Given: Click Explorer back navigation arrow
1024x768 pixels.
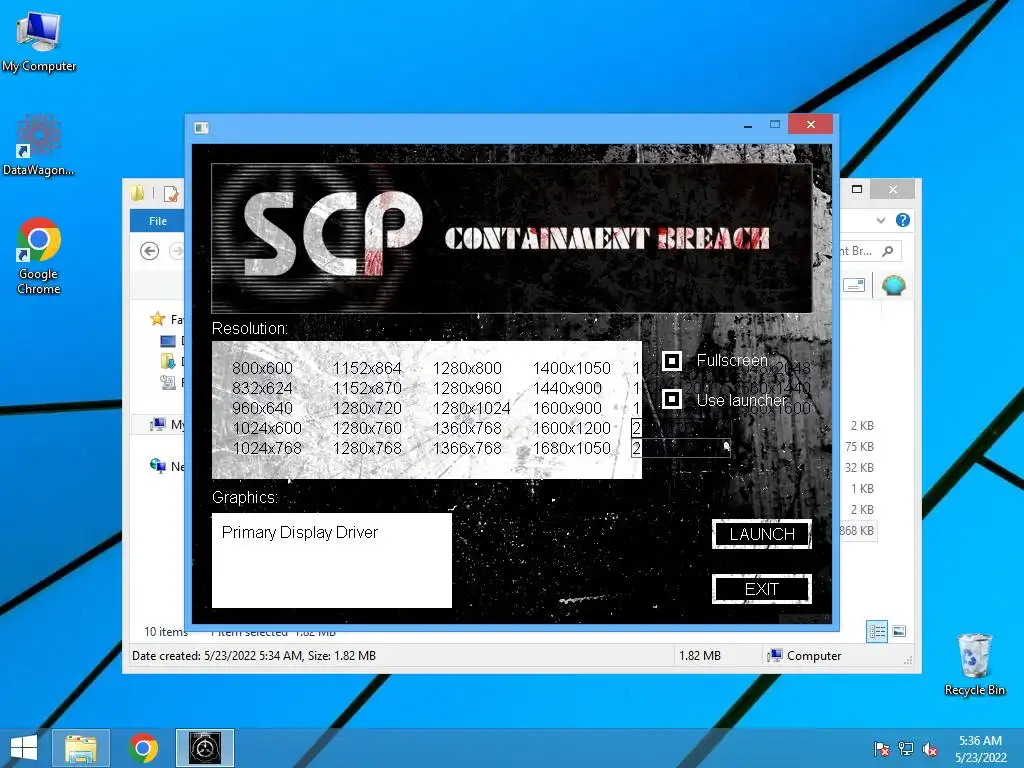Looking at the screenshot, I should (x=150, y=251).
